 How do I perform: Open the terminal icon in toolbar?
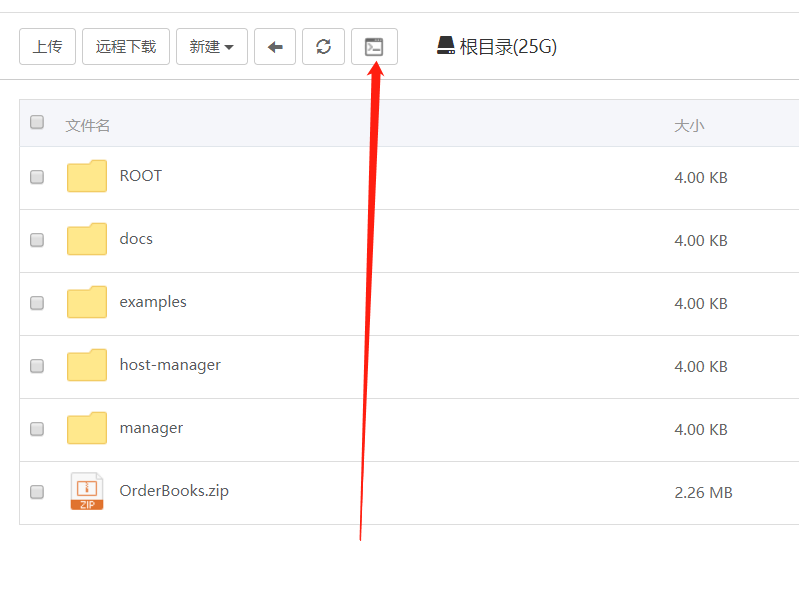pyautogui.click(x=374, y=47)
